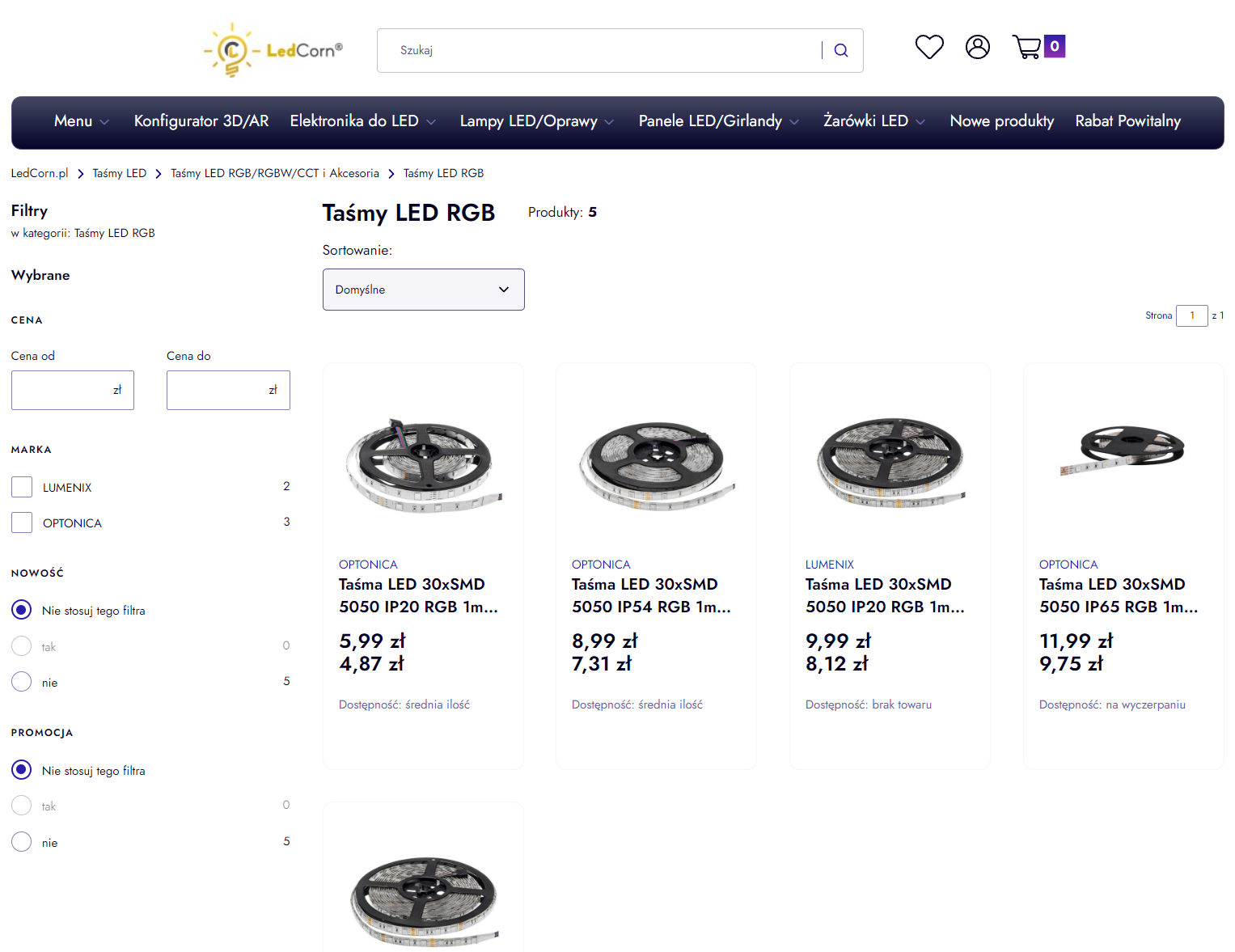Click the LedCorn logo

coord(273,49)
